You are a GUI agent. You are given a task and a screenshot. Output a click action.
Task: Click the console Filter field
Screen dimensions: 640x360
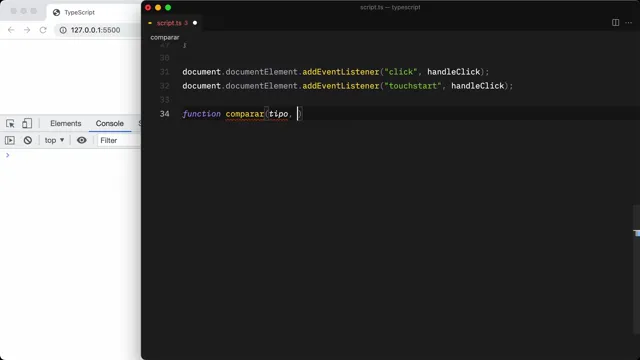[118, 140]
